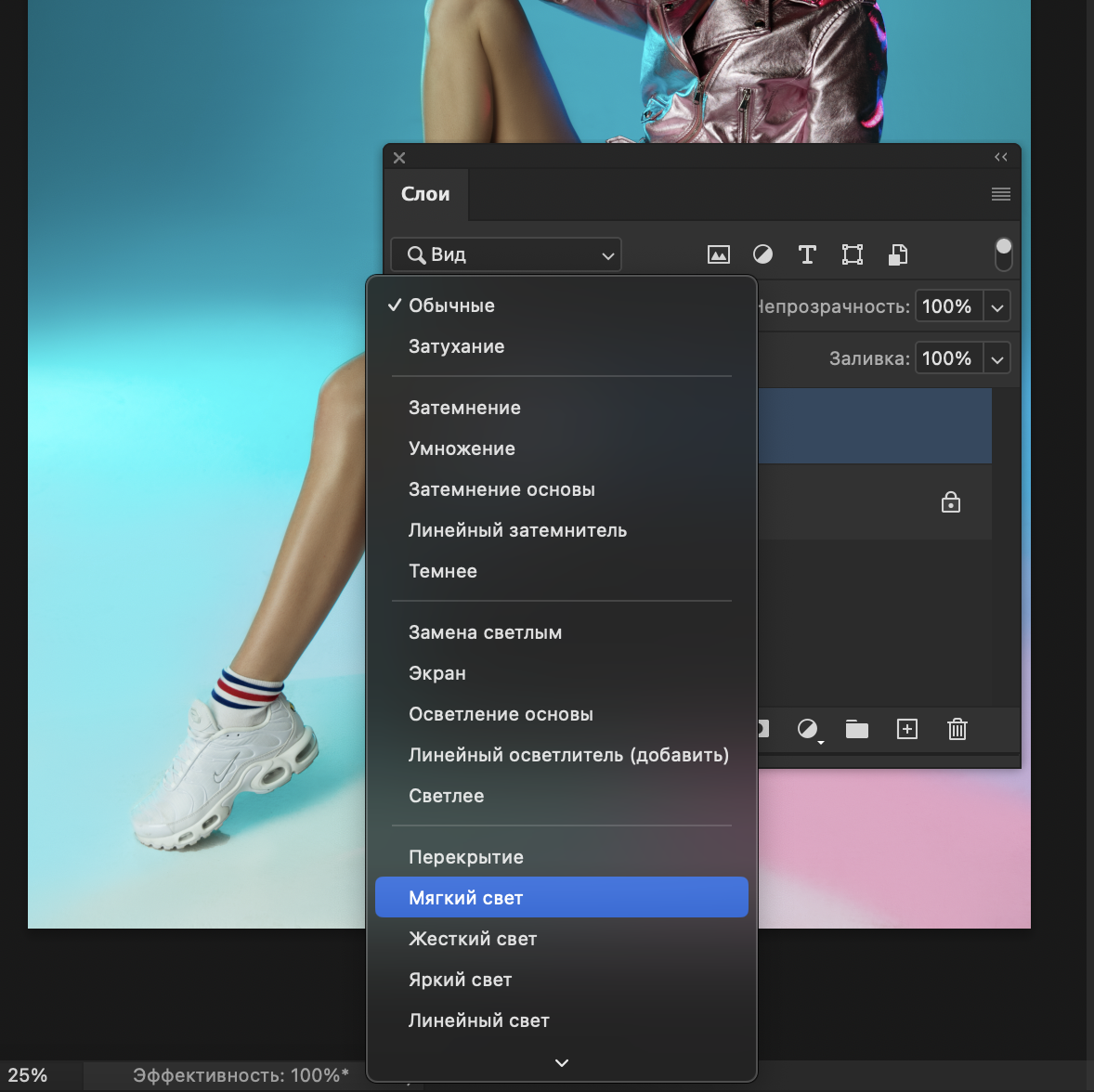Delete layer trash icon
This screenshot has height=1092, width=1094.
tap(957, 729)
